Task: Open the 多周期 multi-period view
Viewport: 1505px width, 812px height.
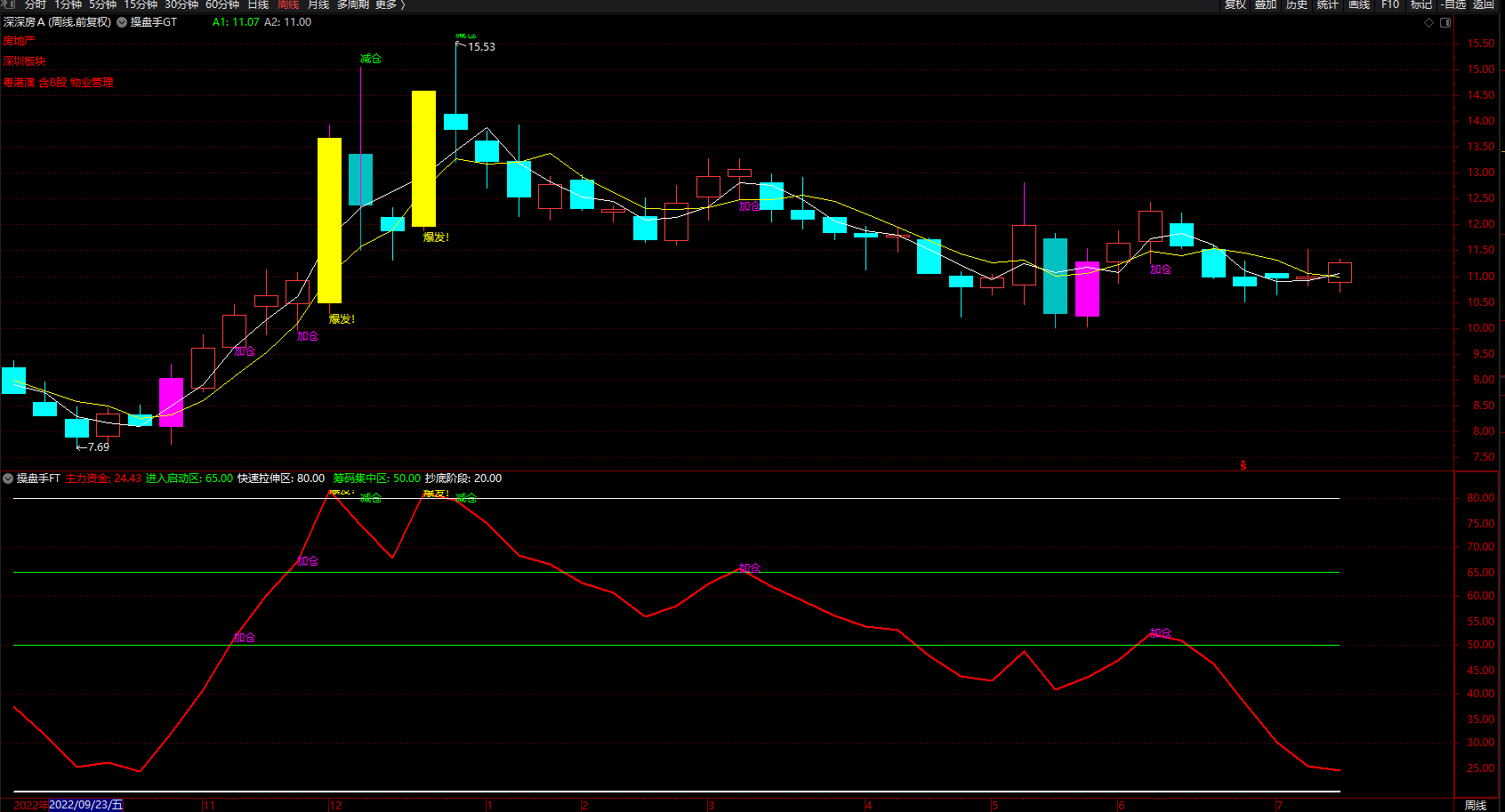Action: click(x=352, y=4)
